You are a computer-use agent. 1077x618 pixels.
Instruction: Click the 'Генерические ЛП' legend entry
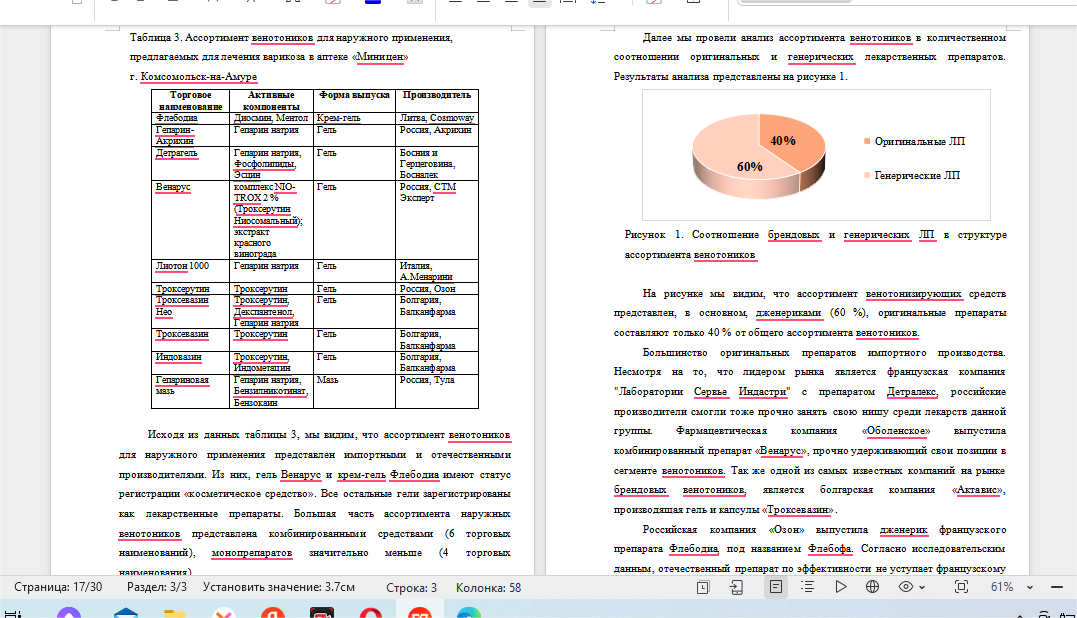911,176
